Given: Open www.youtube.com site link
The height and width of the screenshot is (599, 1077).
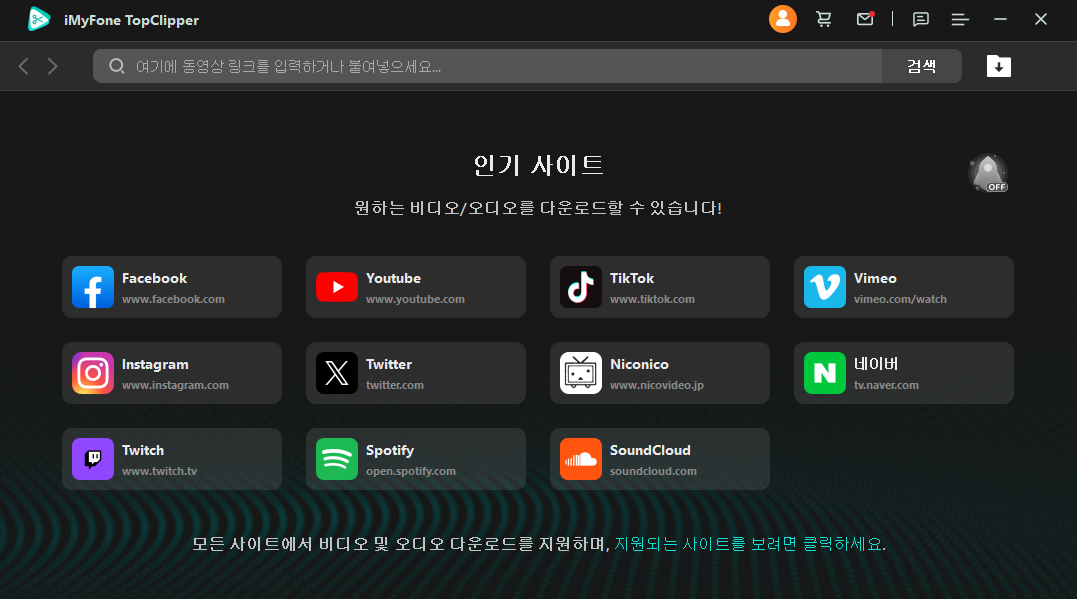Looking at the screenshot, I should point(415,300).
